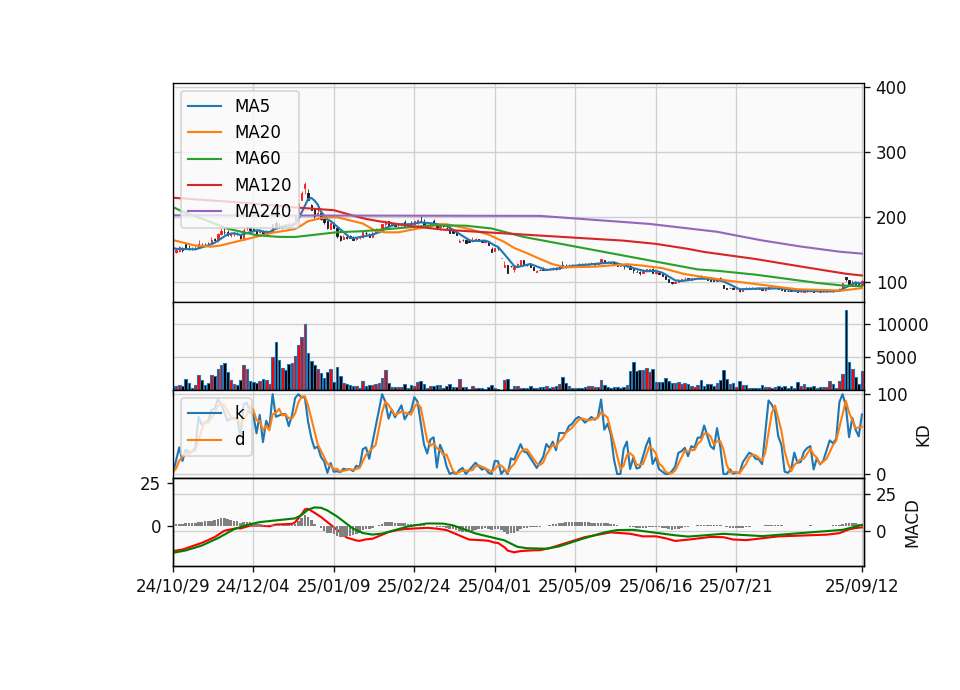Click the 400 price axis label

[891, 88]
